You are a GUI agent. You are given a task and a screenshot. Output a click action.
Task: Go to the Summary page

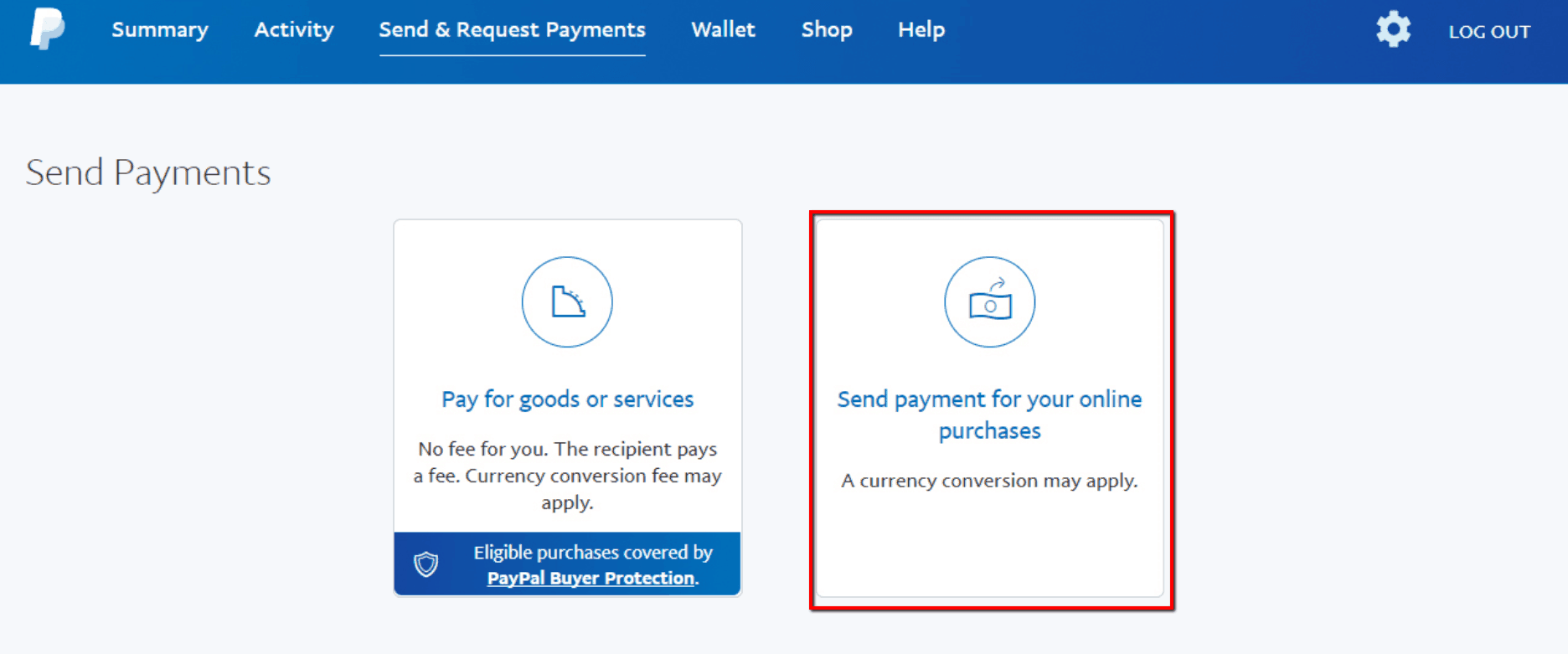click(160, 30)
